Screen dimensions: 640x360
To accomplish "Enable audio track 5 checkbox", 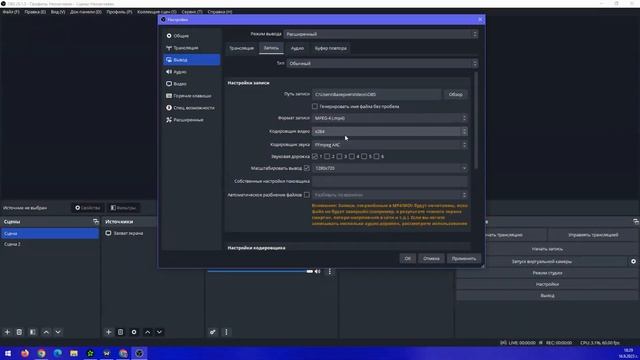I will point(364,156).
